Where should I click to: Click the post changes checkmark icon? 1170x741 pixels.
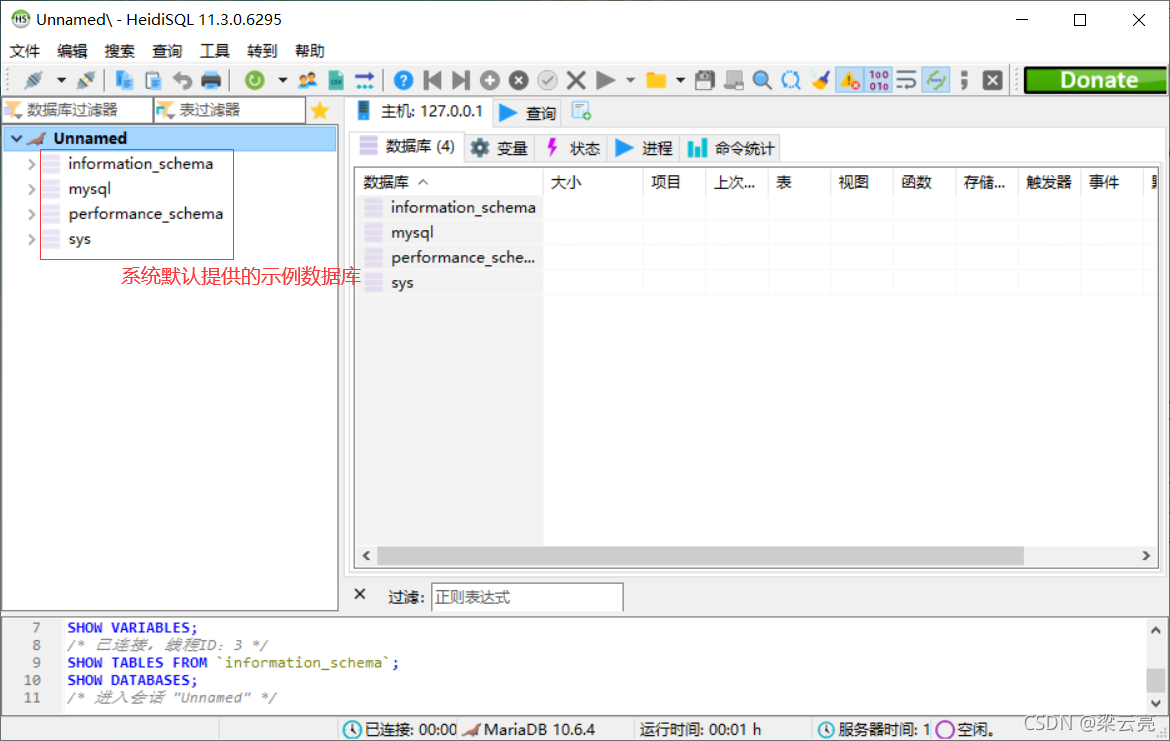(547, 80)
